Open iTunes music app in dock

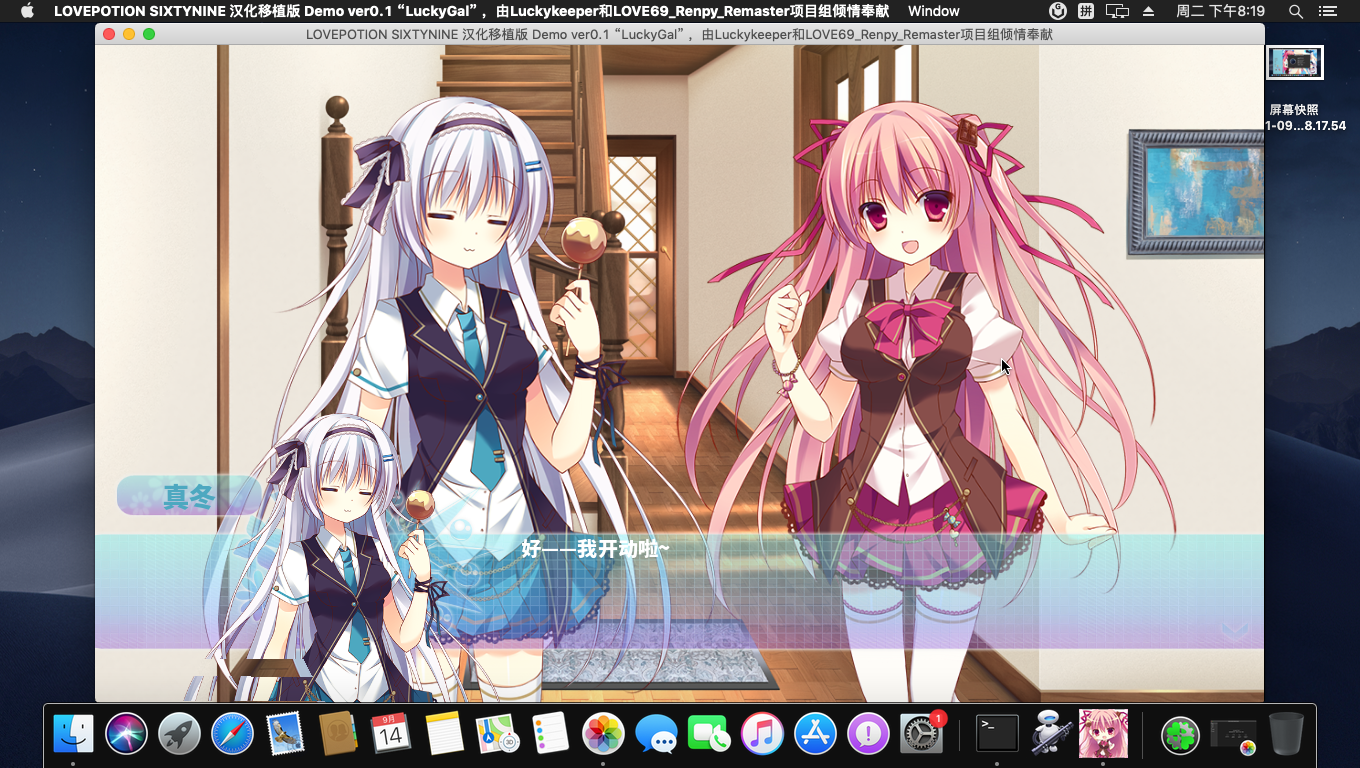(x=762, y=734)
